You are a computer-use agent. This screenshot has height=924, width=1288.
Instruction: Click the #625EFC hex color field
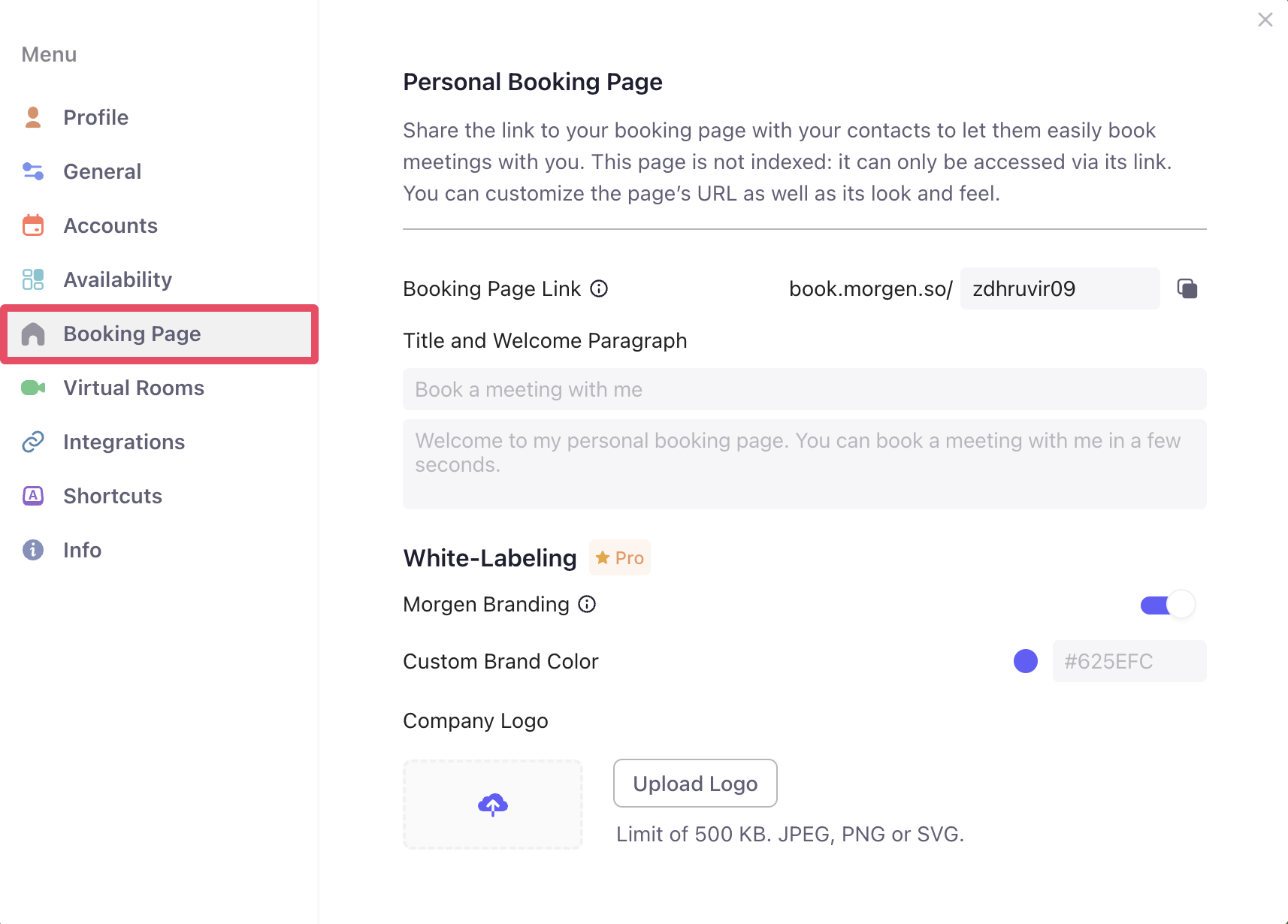coord(1129,661)
